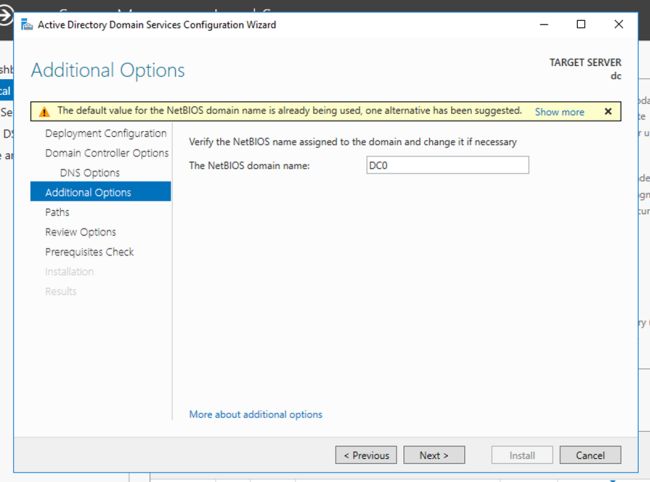Click the disabled Install button
Screen dimensions: 650x482
pyautogui.click(x=522, y=455)
